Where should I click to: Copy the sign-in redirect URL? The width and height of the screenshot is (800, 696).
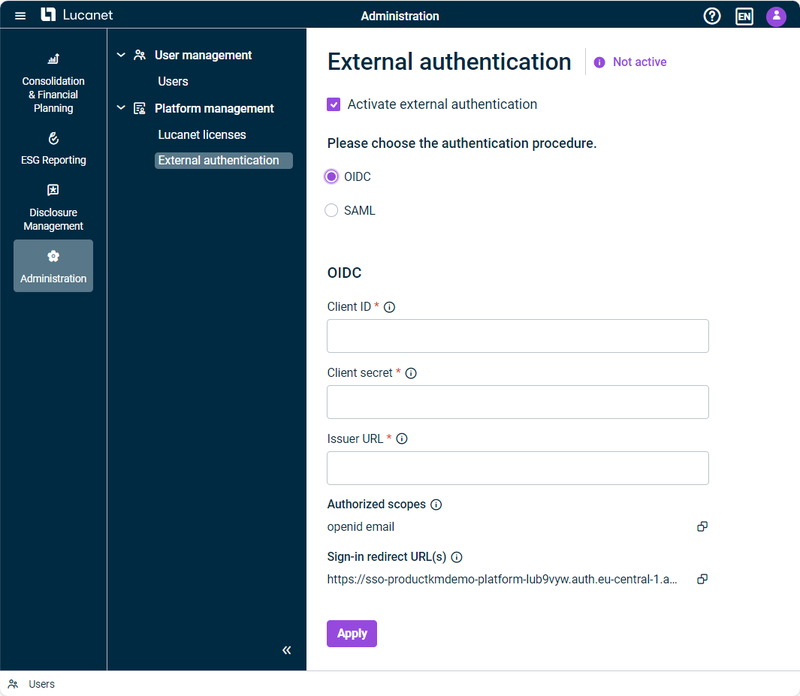click(x=702, y=579)
